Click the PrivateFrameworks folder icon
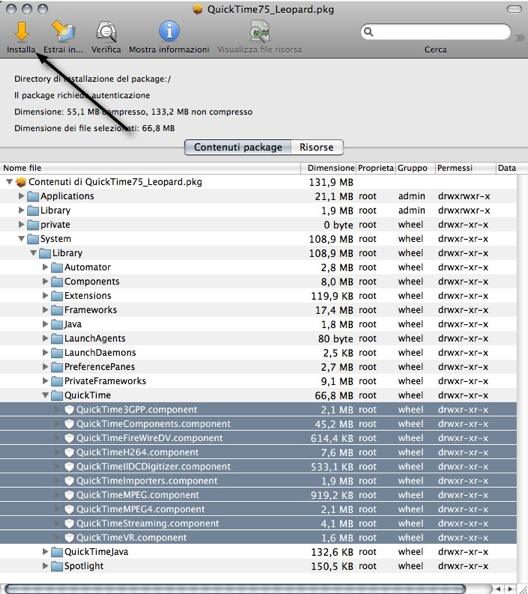The height and width of the screenshot is (594, 528). (57, 381)
